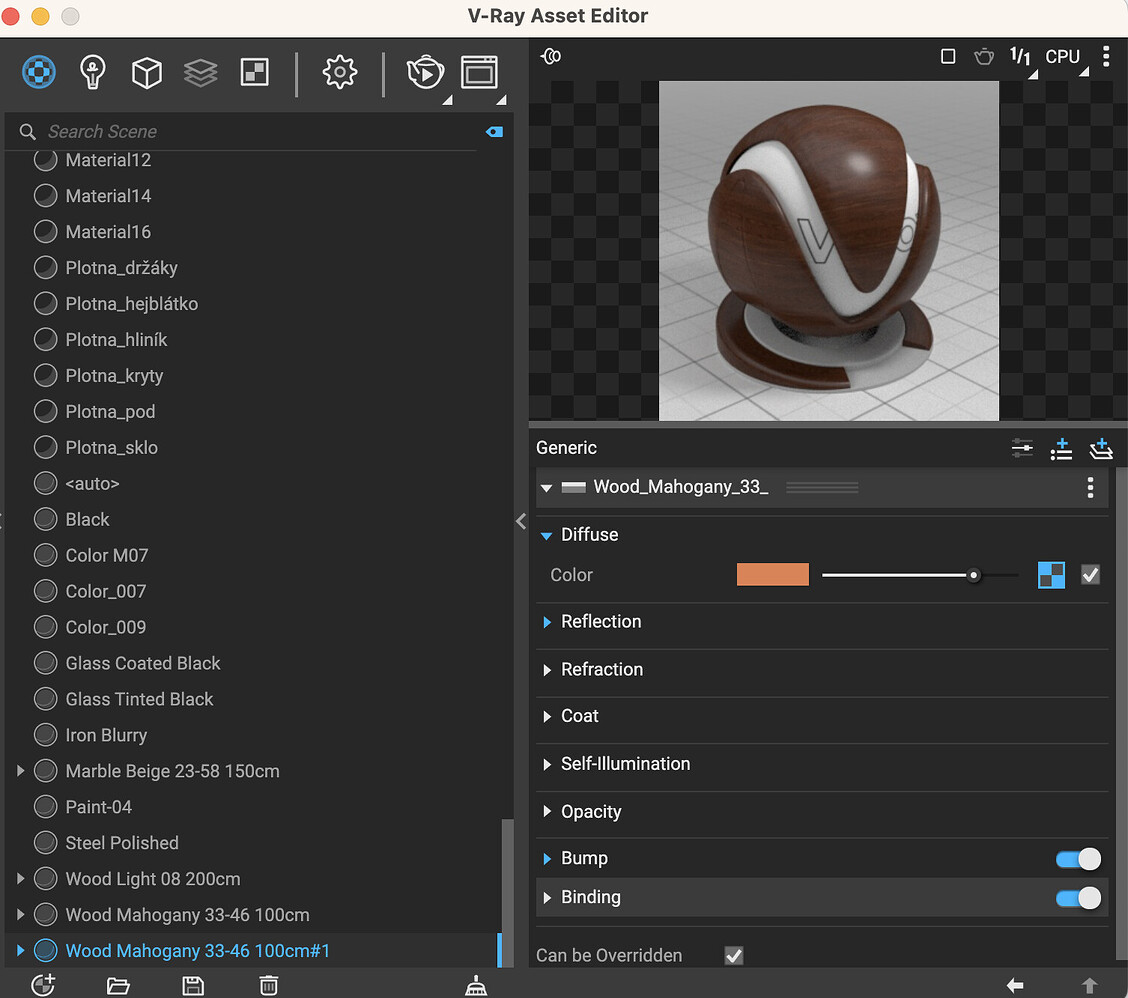This screenshot has width=1128, height=998.
Task: Open the Frame Buffer window icon
Action: 479,72
